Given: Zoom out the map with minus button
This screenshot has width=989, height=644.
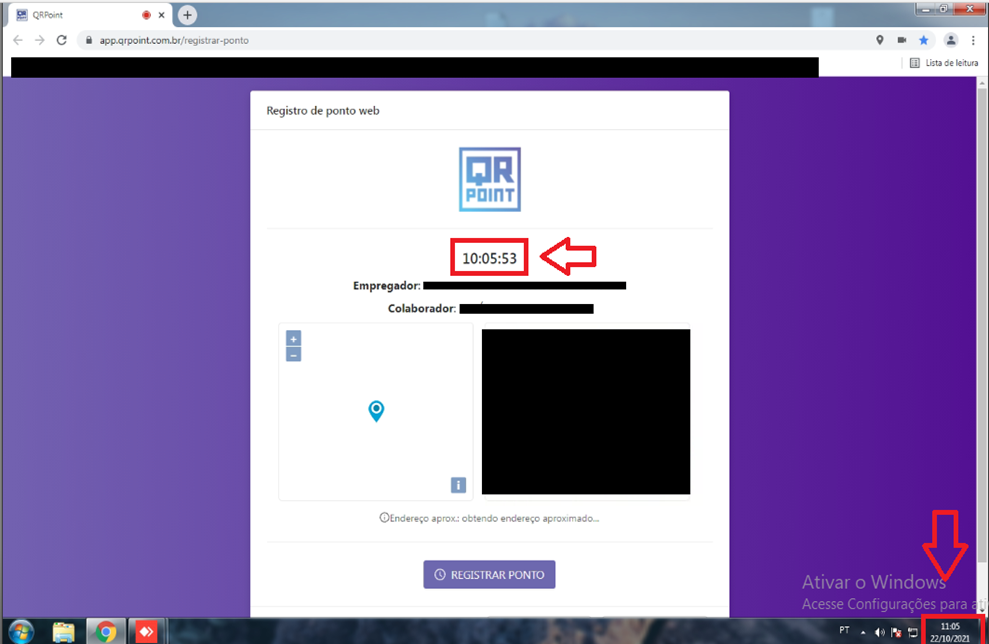Looking at the screenshot, I should click(293, 354).
